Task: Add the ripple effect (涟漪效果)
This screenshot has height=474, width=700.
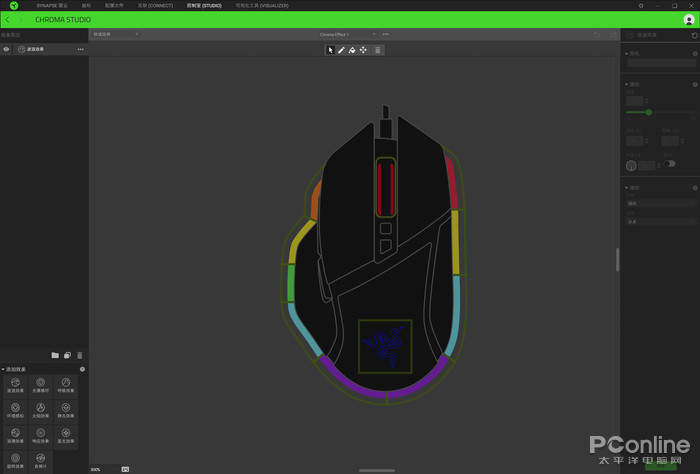Action: 15,436
